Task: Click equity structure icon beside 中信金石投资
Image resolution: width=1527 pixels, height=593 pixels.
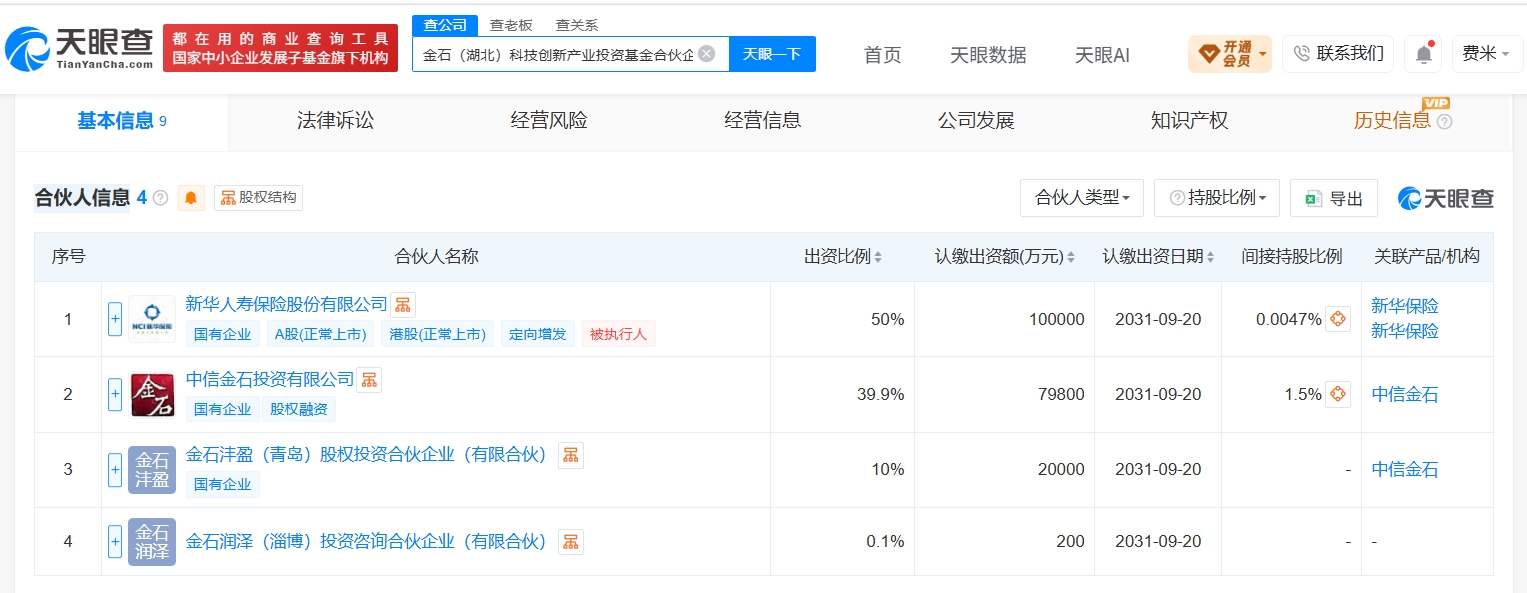Action: click(369, 380)
